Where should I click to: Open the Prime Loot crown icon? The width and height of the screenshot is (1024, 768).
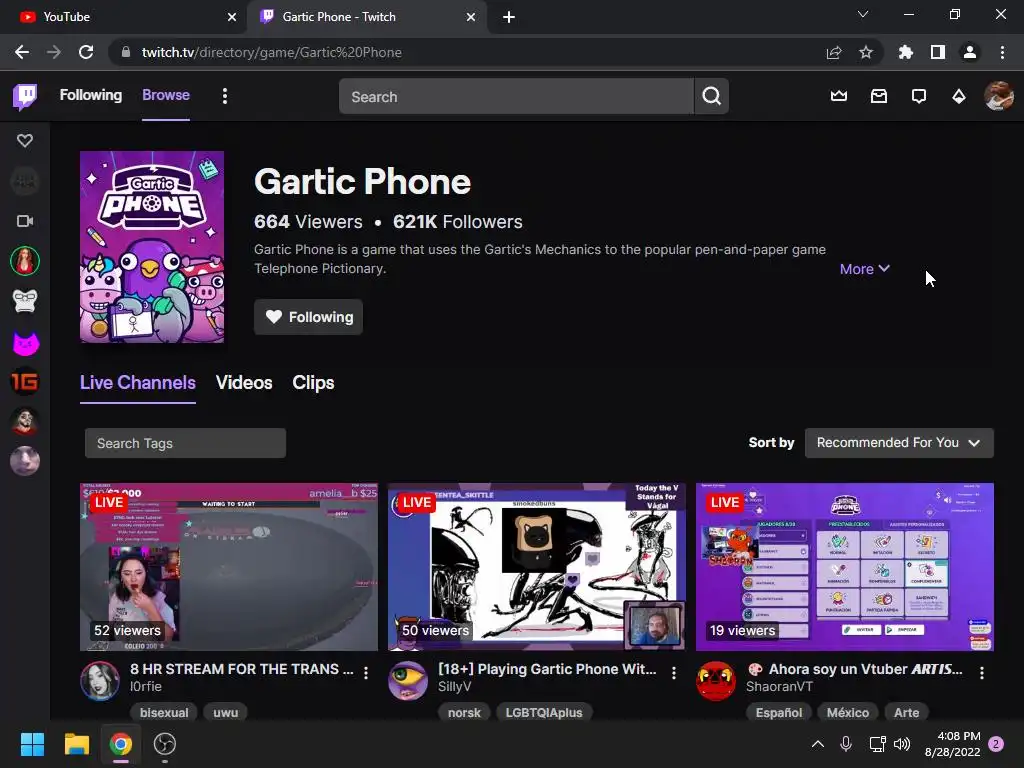pyautogui.click(x=839, y=97)
